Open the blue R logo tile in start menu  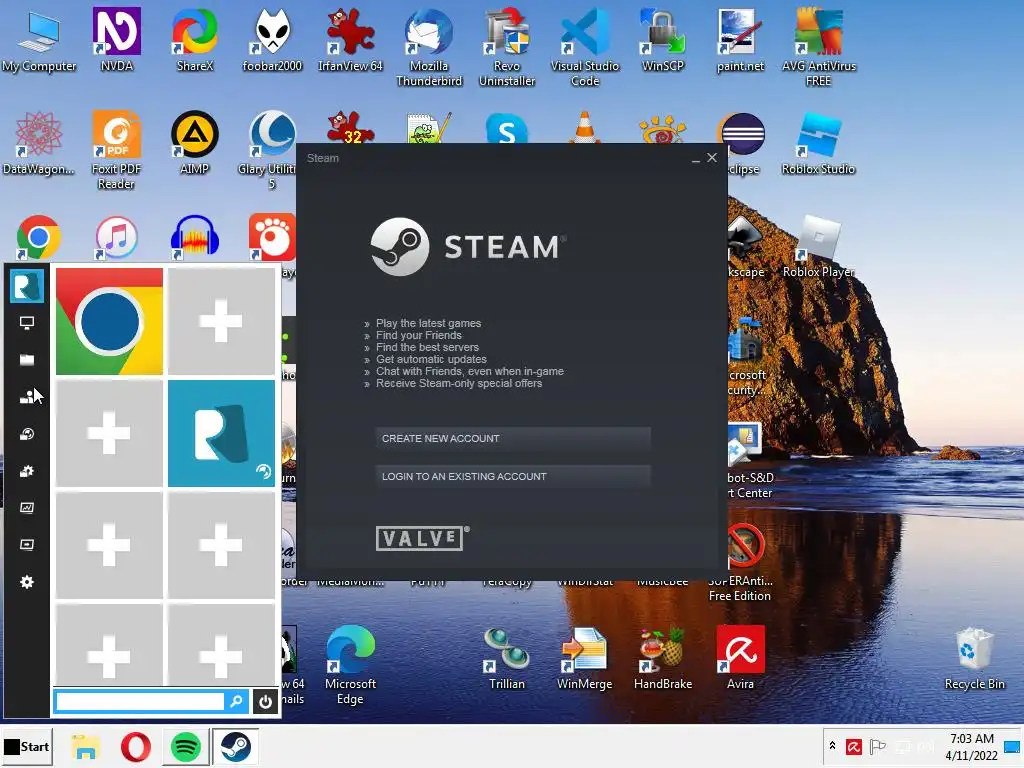pos(221,434)
